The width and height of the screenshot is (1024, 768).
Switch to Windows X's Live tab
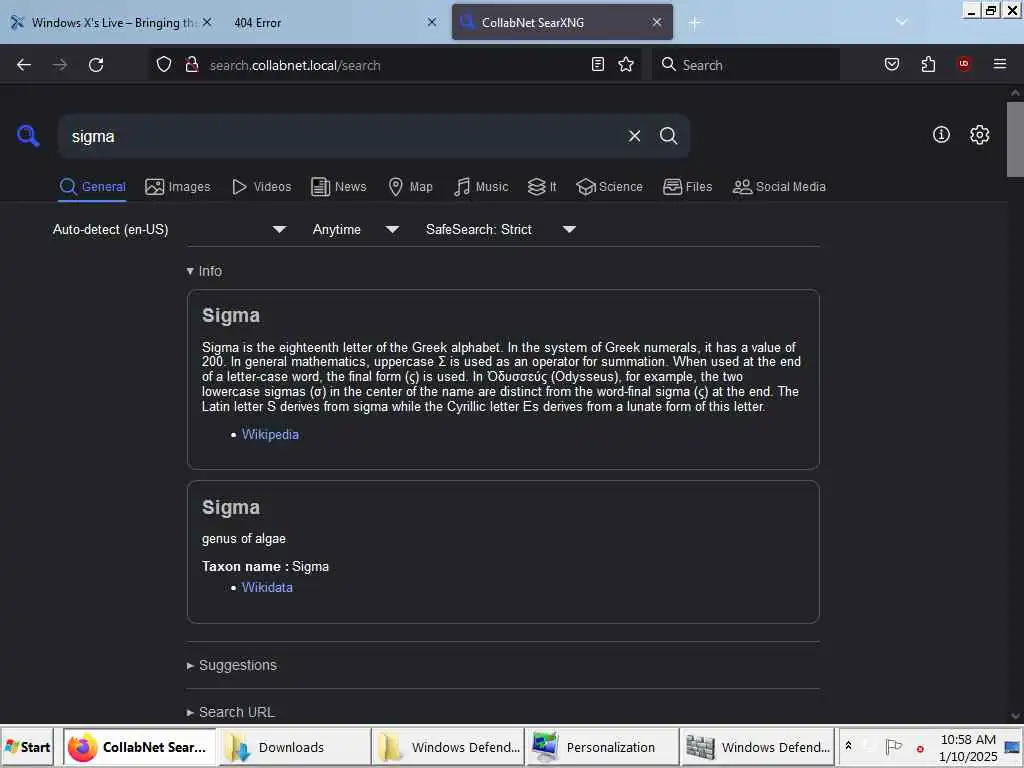[x=111, y=22]
